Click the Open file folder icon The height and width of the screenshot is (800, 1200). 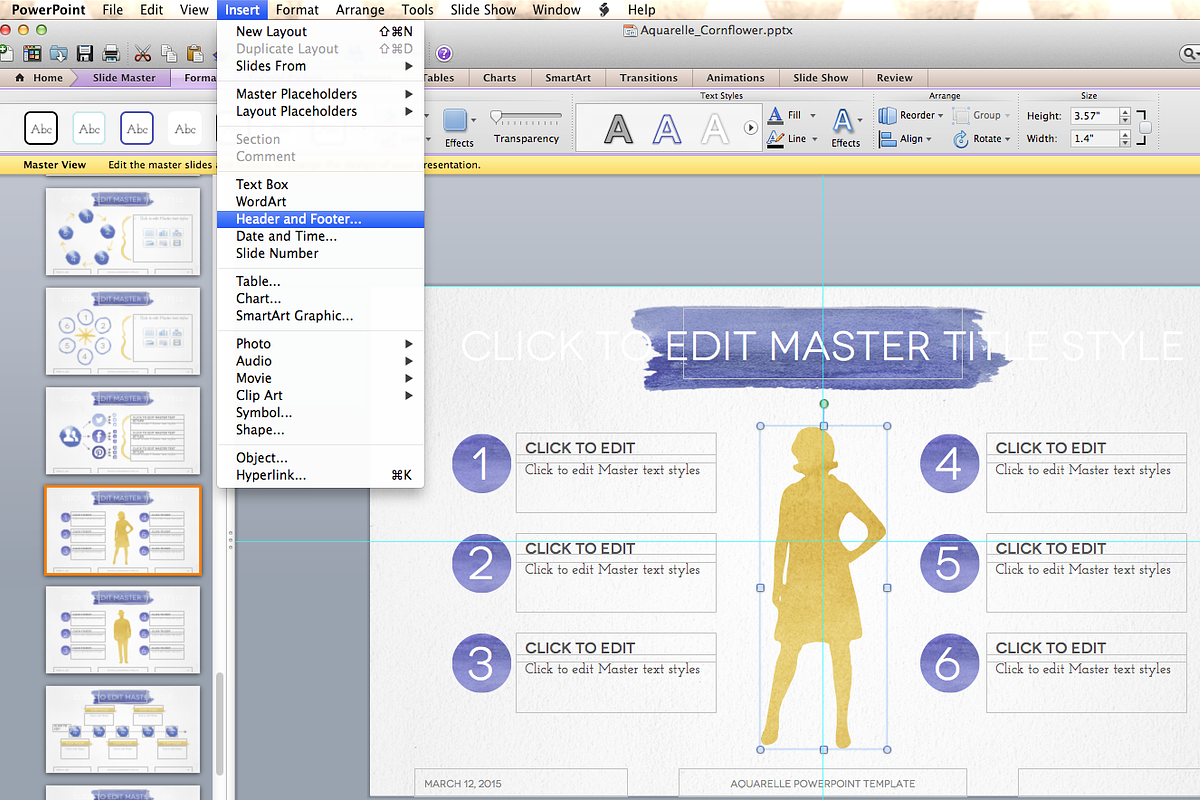pos(59,53)
